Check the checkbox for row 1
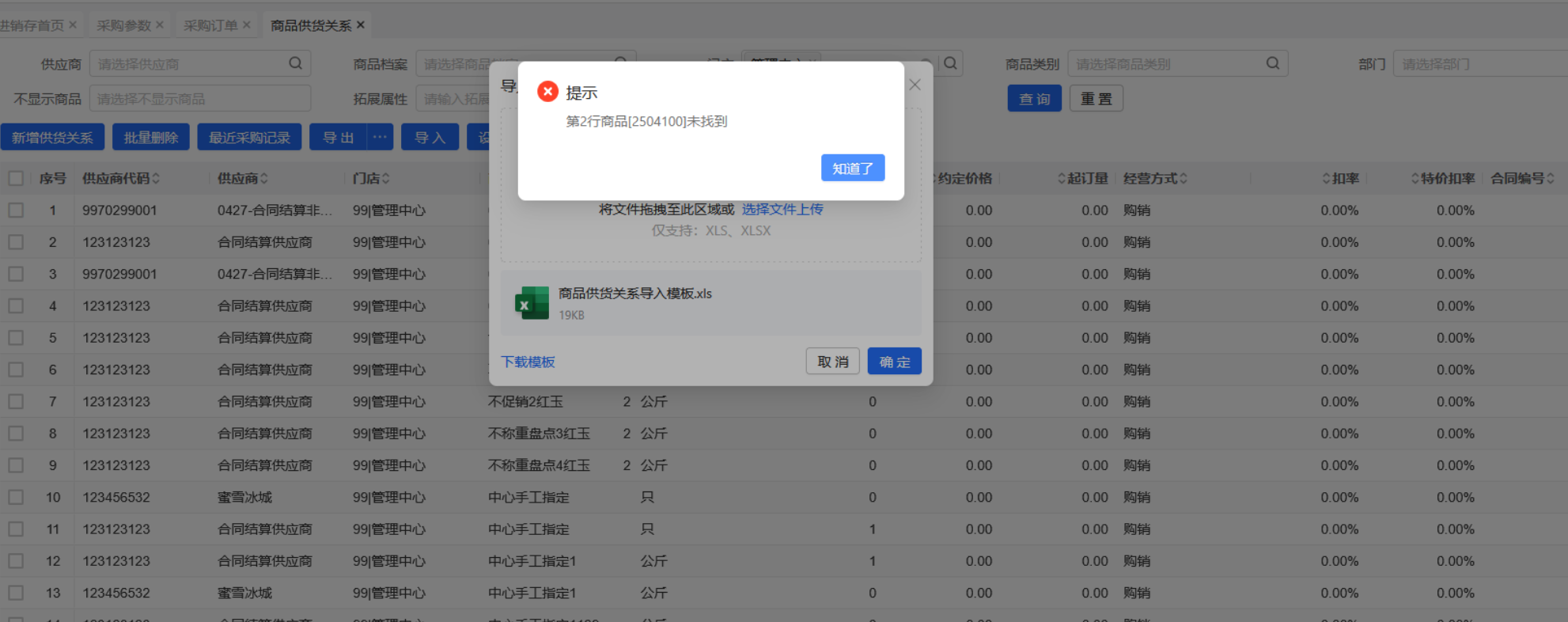Image resolution: width=1568 pixels, height=622 pixels. point(16,210)
